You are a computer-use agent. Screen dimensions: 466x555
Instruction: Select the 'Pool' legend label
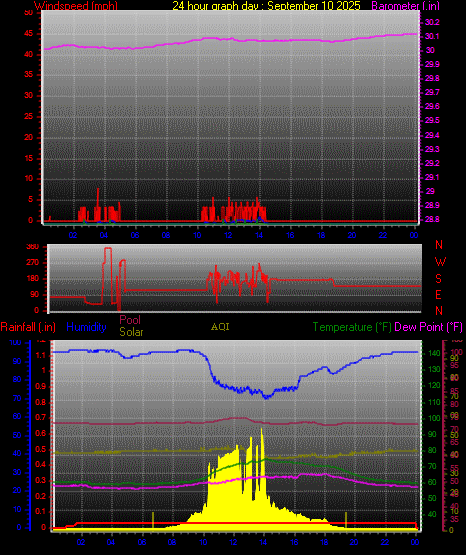(130, 320)
